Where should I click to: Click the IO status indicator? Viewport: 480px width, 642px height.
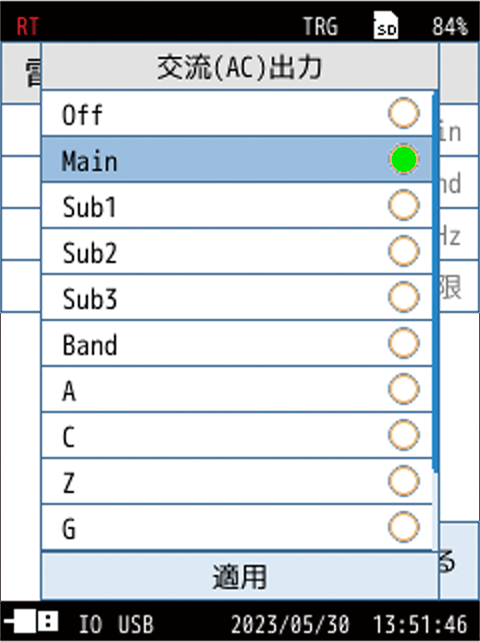90,624
